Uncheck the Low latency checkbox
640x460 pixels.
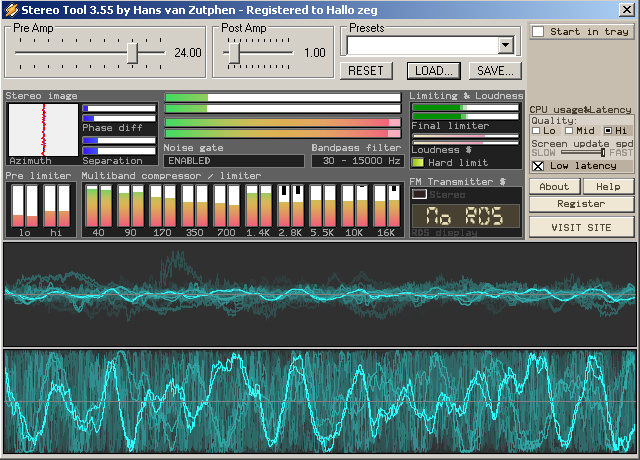pos(538,166)
